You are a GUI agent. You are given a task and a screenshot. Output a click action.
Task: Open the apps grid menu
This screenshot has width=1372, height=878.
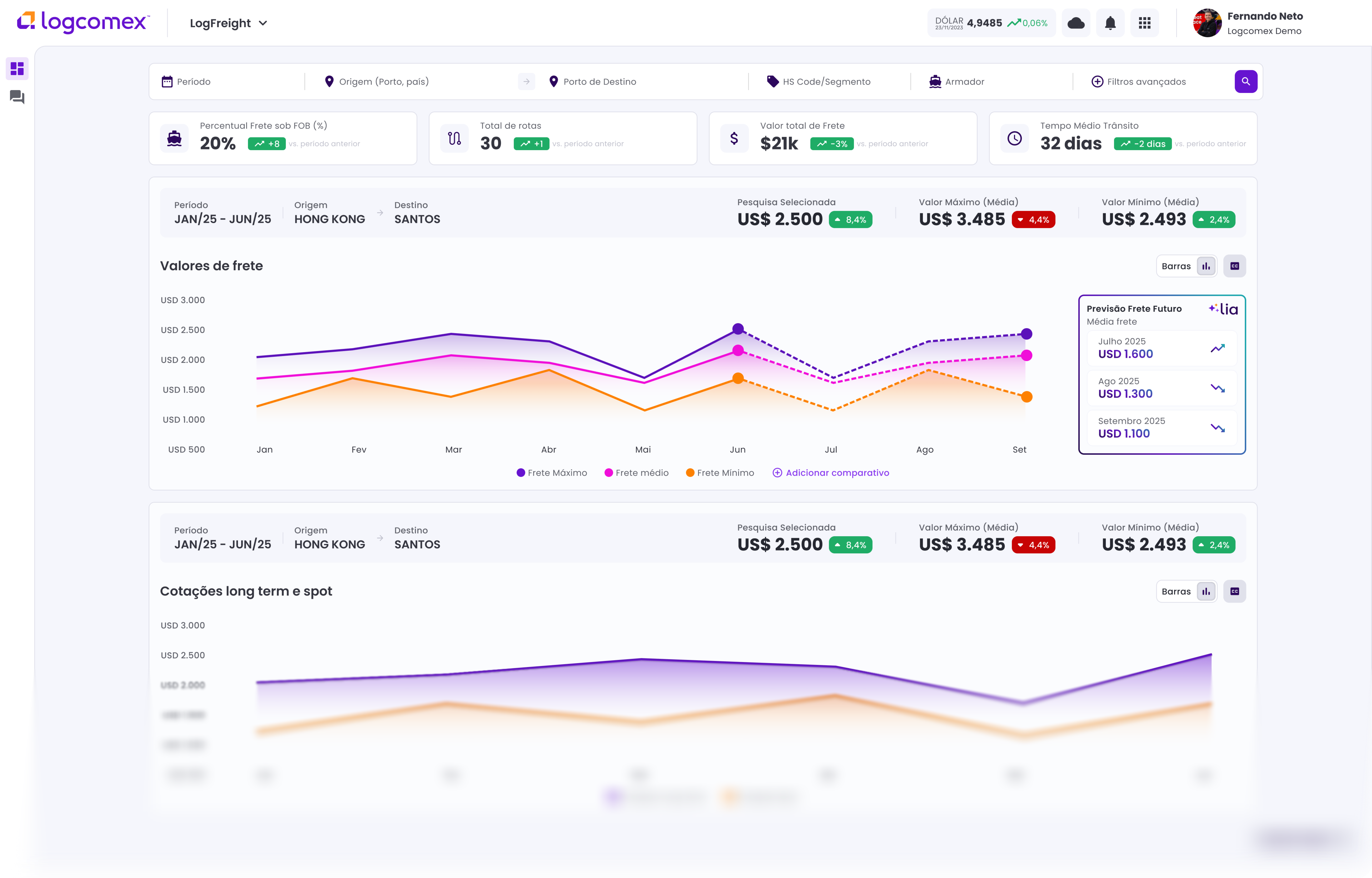(x=1144, y=23)
